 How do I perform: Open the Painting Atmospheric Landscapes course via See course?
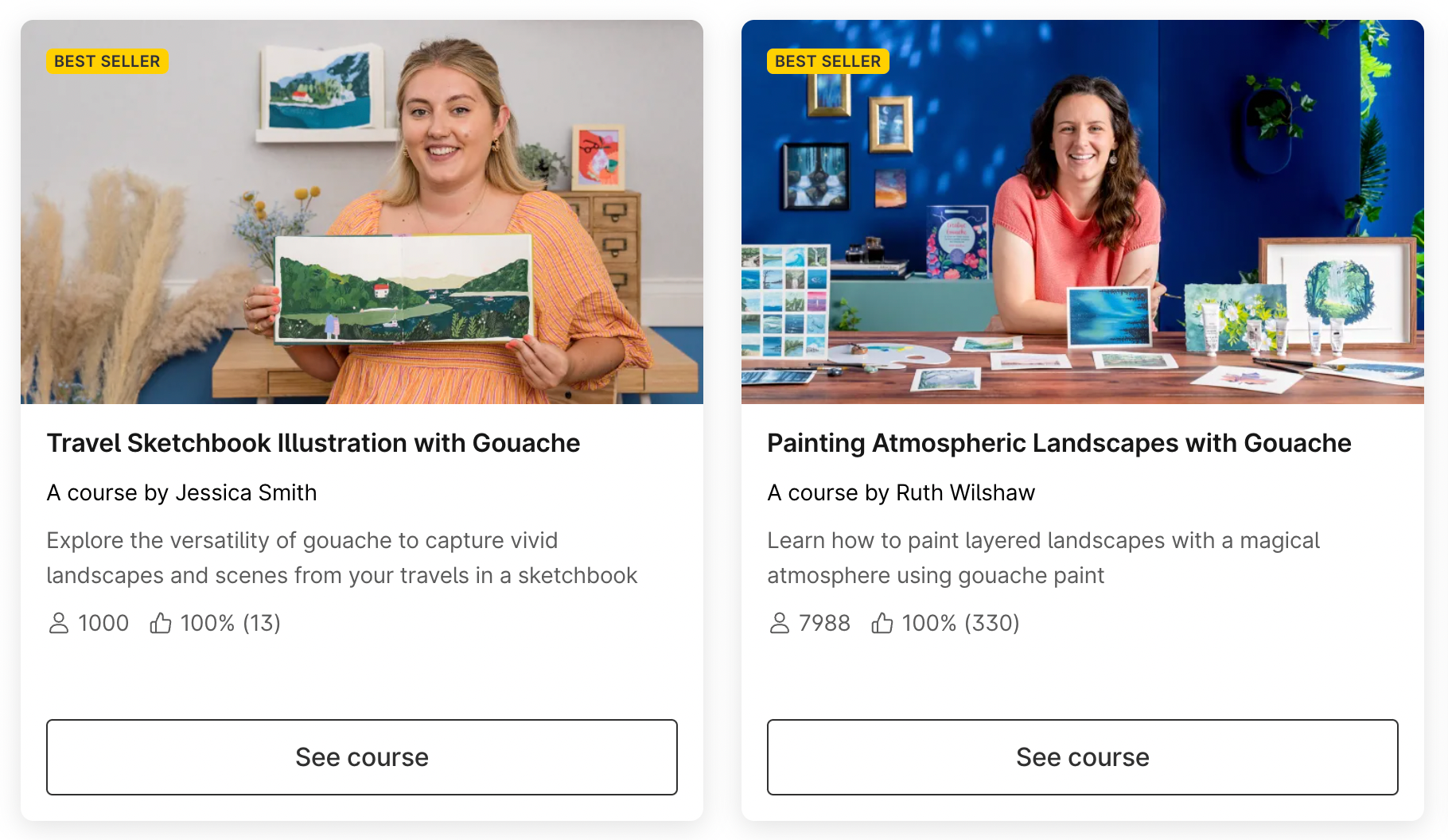pyautogui.click(x=1083, y=757)
